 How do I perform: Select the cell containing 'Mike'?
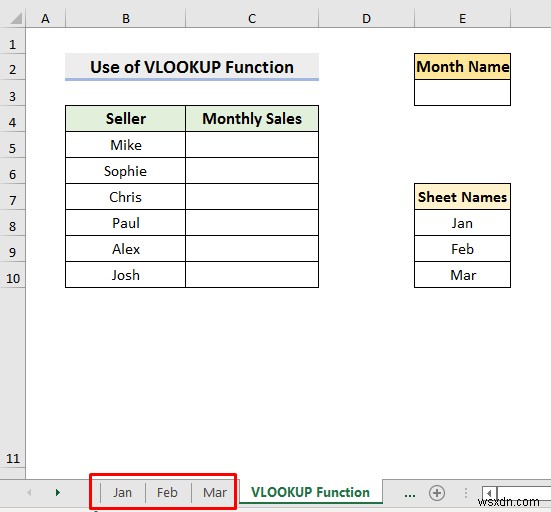pos(125,145)
